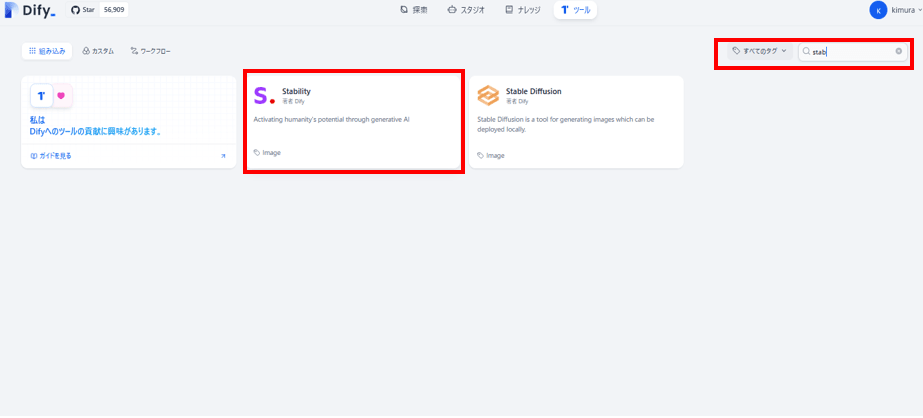
Task: Open the ガイドを見る link
Action: [x=51, y=156]
